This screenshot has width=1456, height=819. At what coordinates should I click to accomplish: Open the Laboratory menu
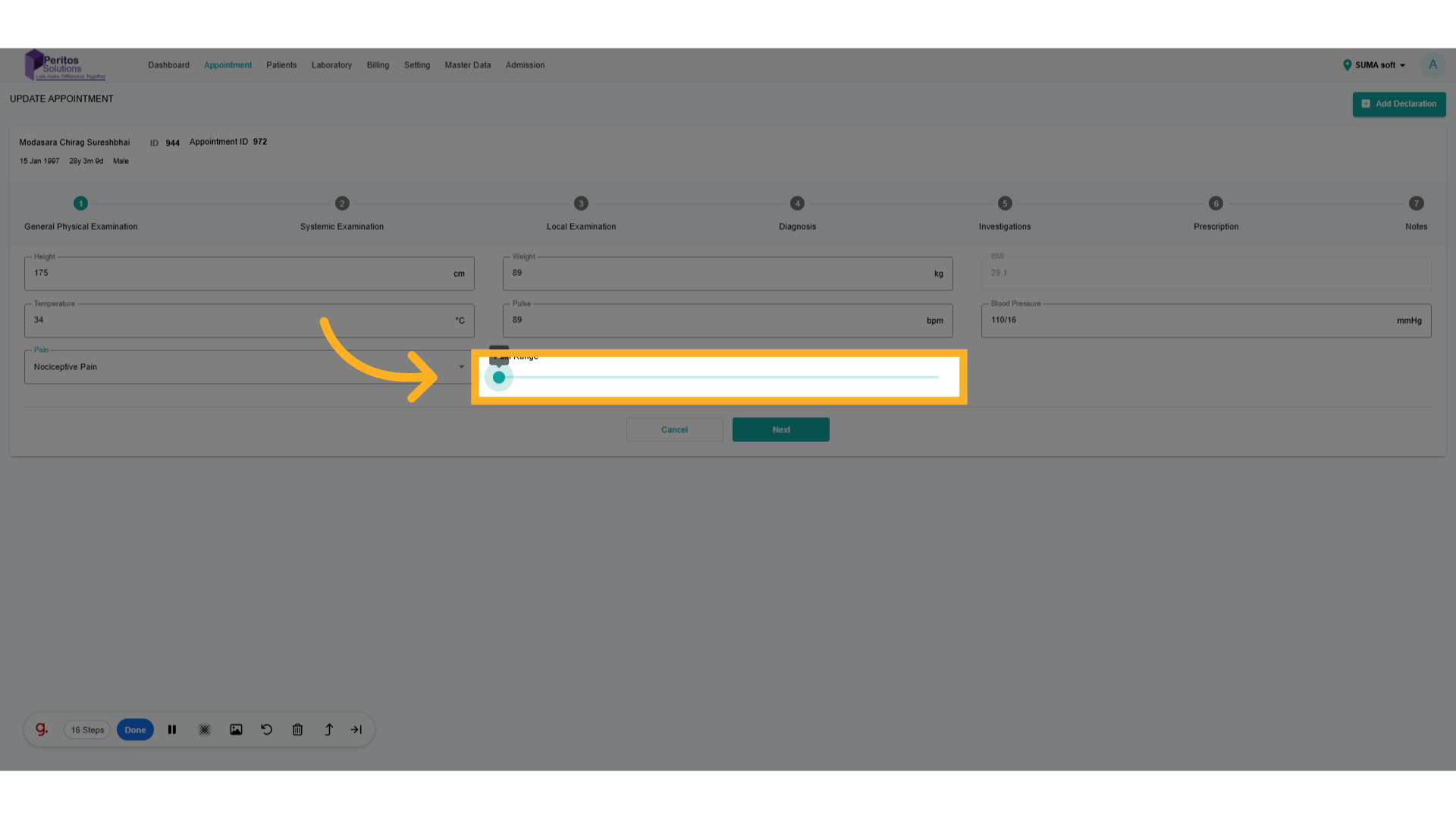331,65
